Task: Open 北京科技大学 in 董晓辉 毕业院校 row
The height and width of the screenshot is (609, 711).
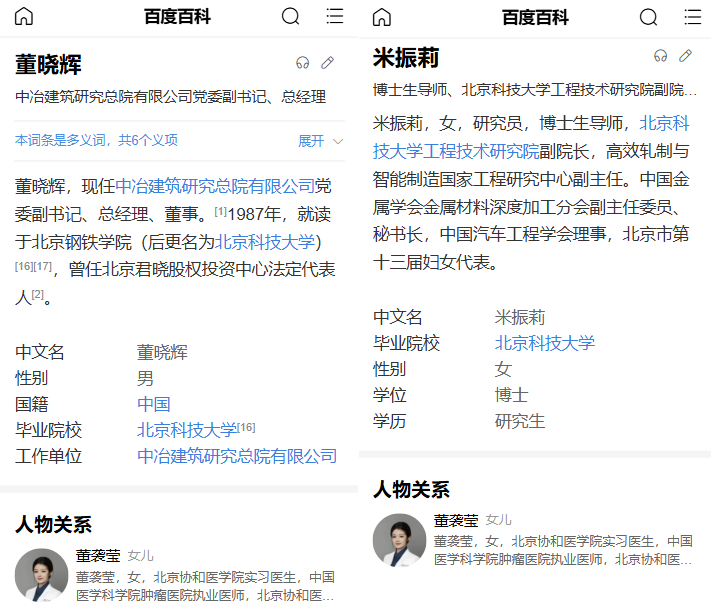Action: [187, 430]
